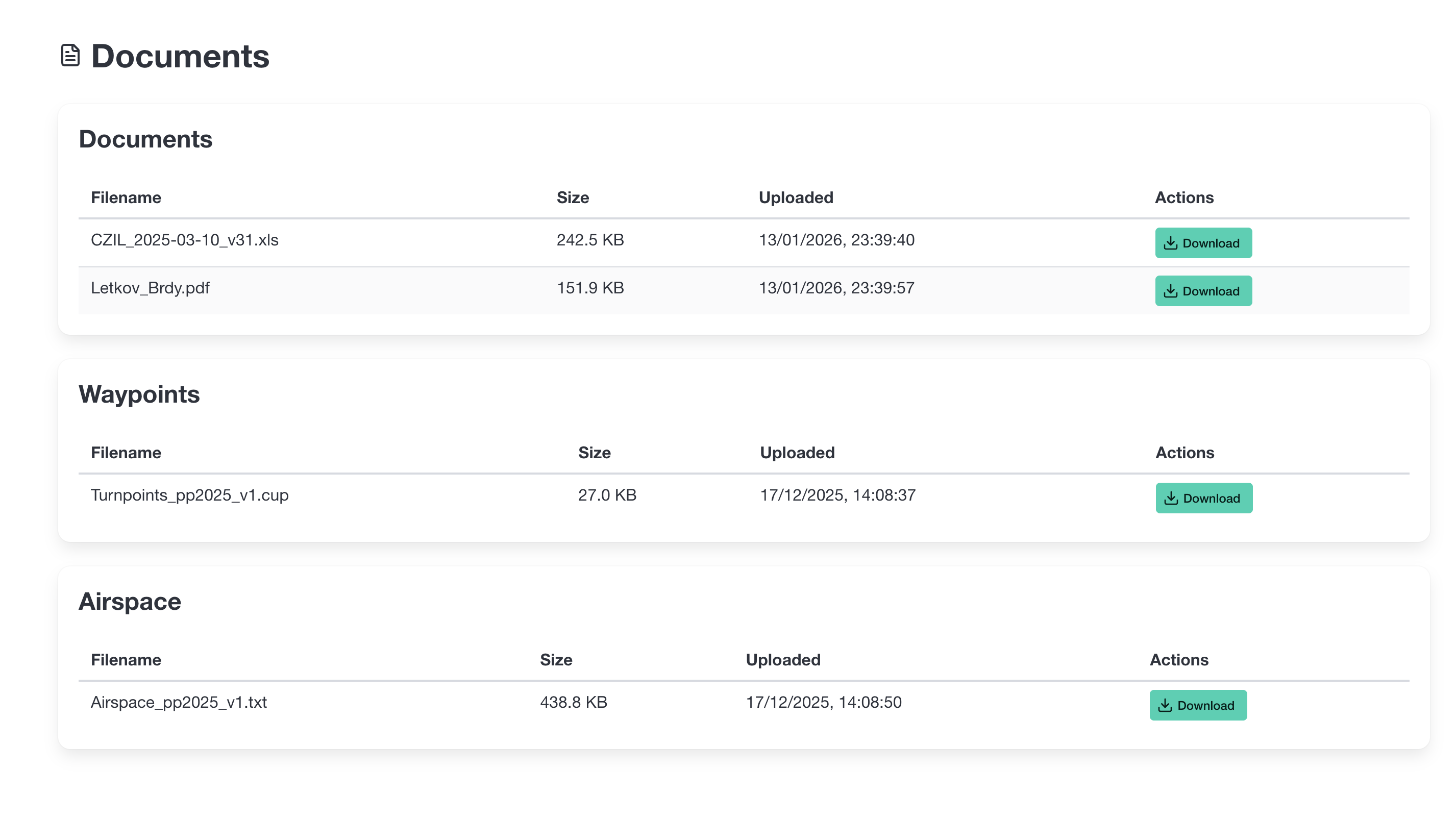Click Uploaded header in Airspace table
This screenshot has width=1456, height=819.
tap(783, 660)
